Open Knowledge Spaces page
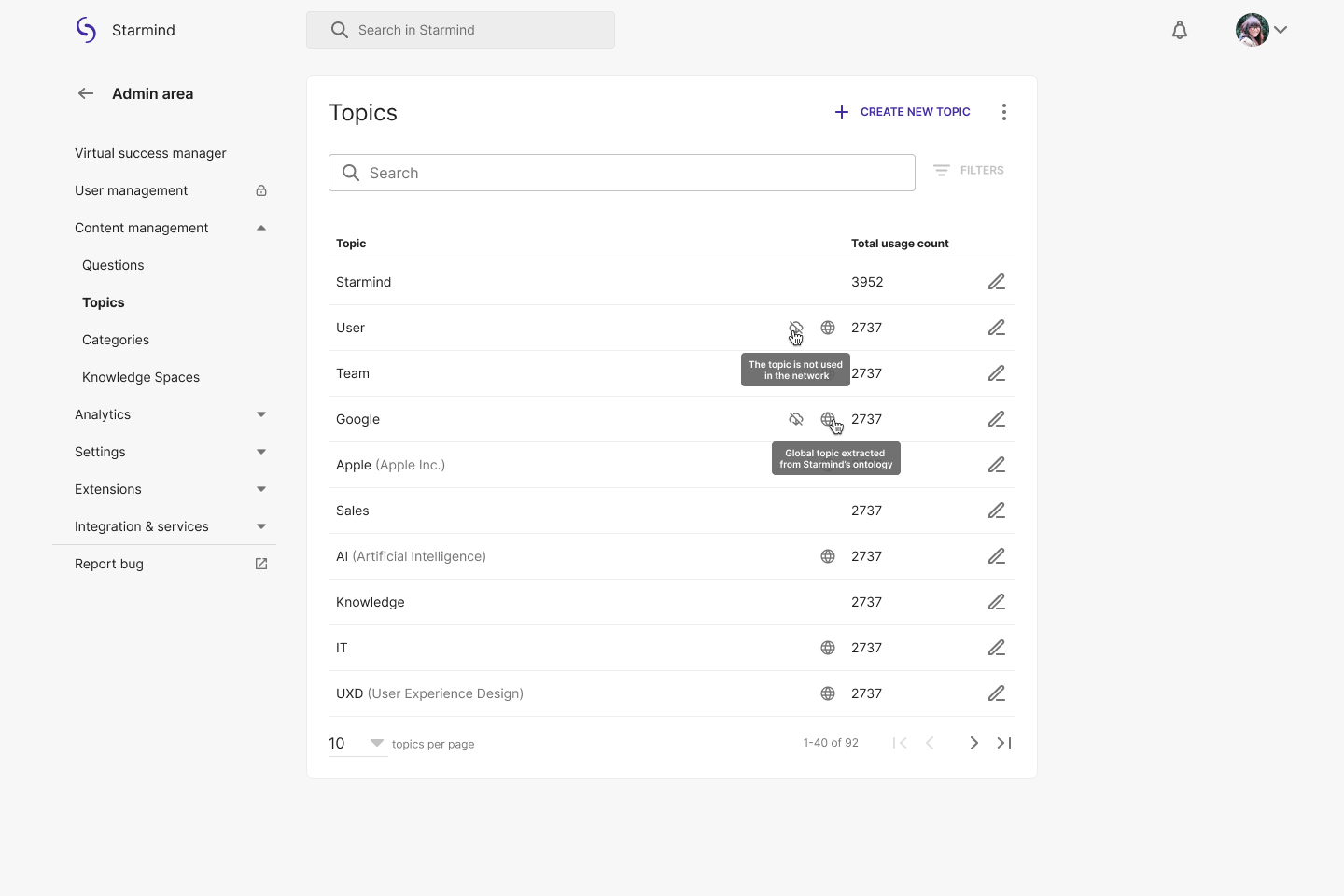The image size is (1344, 896). pyautogui.click(x=141, y=377)
